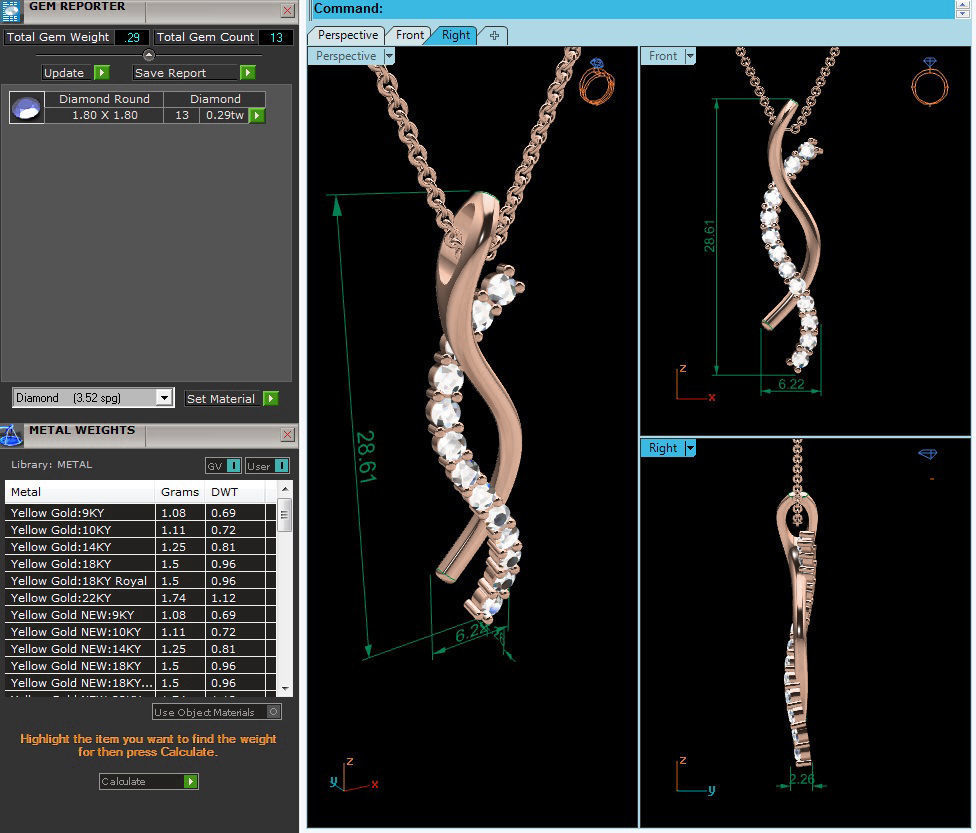Open the Diamond (3.52 spg) material dropdown
Image resolution: width=976 pixels, height=833 pixels.
coord(165,397)
